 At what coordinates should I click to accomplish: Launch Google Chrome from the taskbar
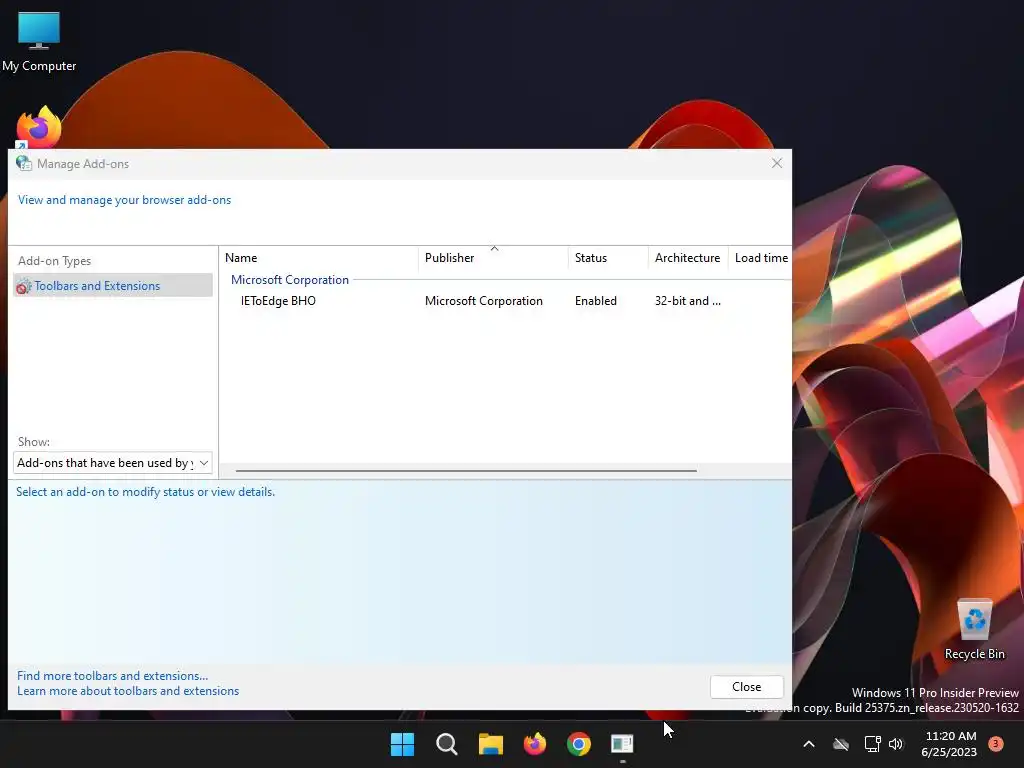(x=579, y=744)
